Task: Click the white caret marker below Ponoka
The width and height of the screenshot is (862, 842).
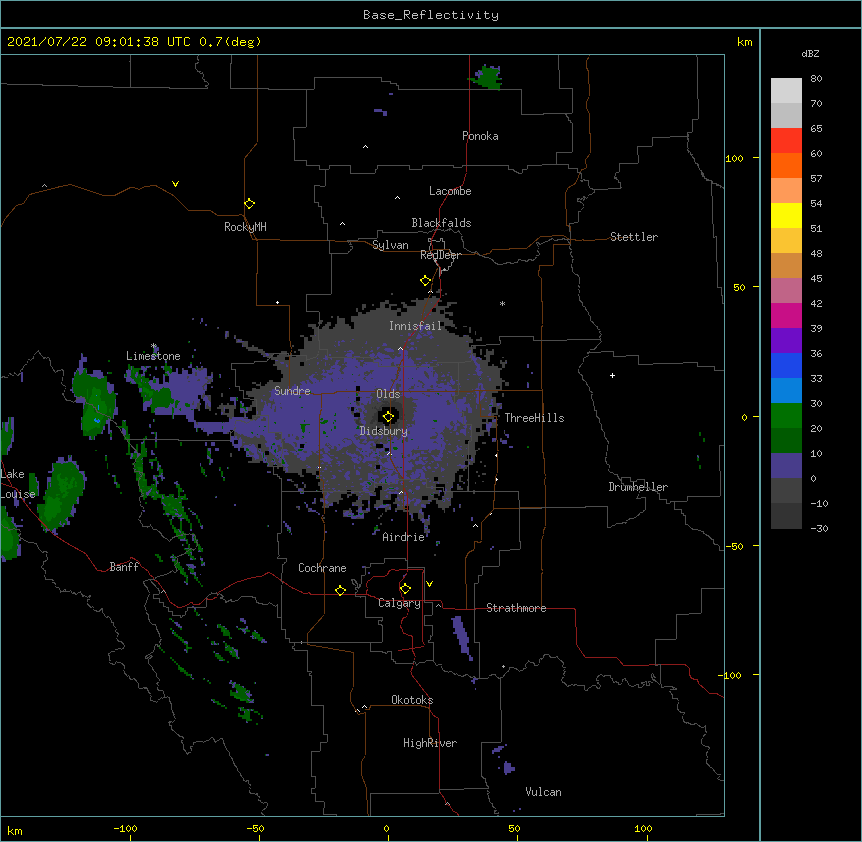Action: [x=365, y=147]
